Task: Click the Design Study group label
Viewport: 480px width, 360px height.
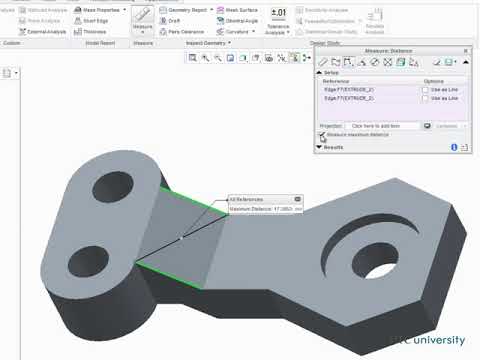Action: 325,43
